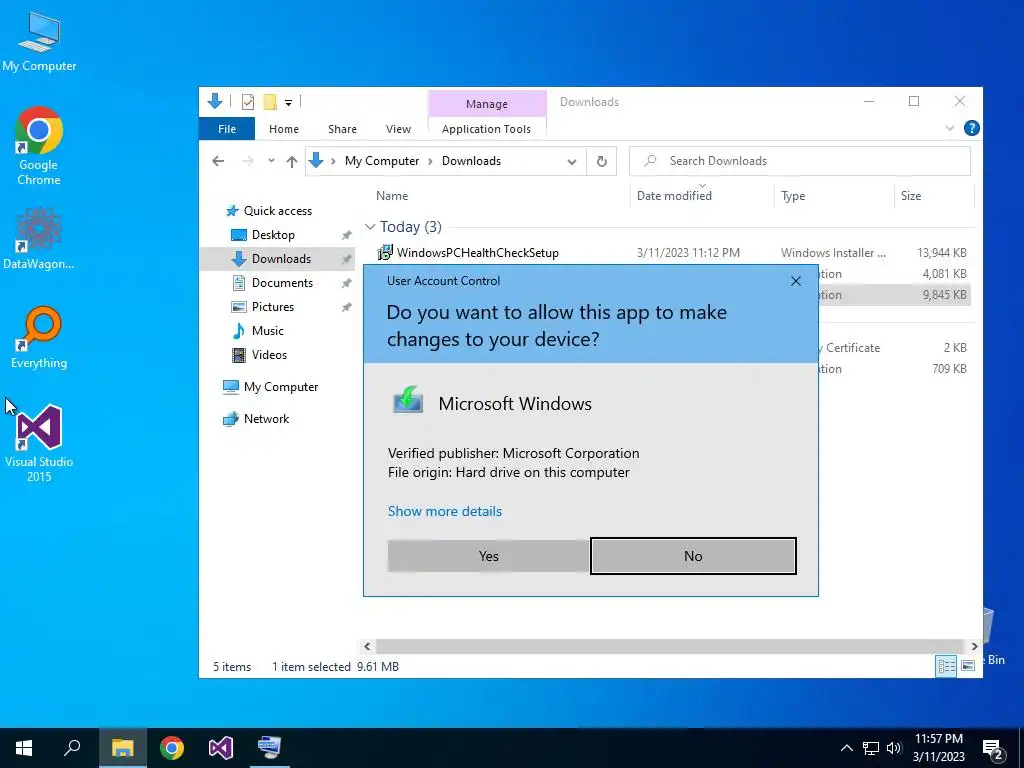Switch to Large icons view layout icon
The image size is (1024, 768).
click(968, 666)
